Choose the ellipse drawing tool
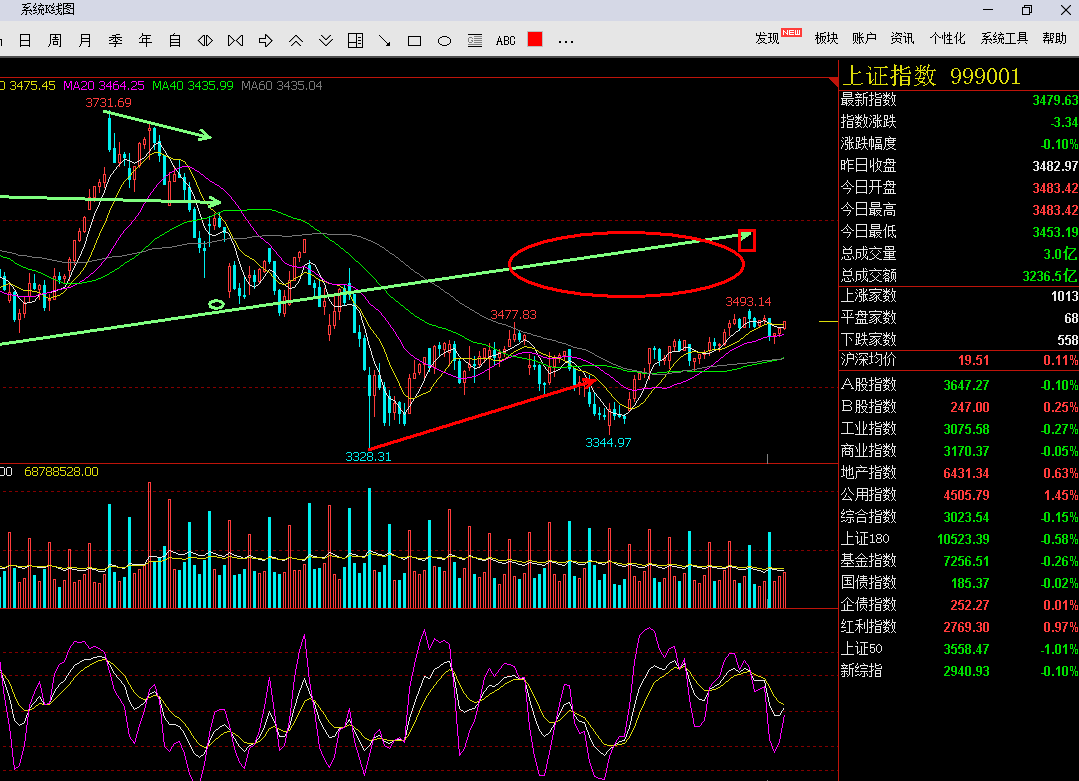Viewport: 1079px width, 781px height. click(445, 41)
